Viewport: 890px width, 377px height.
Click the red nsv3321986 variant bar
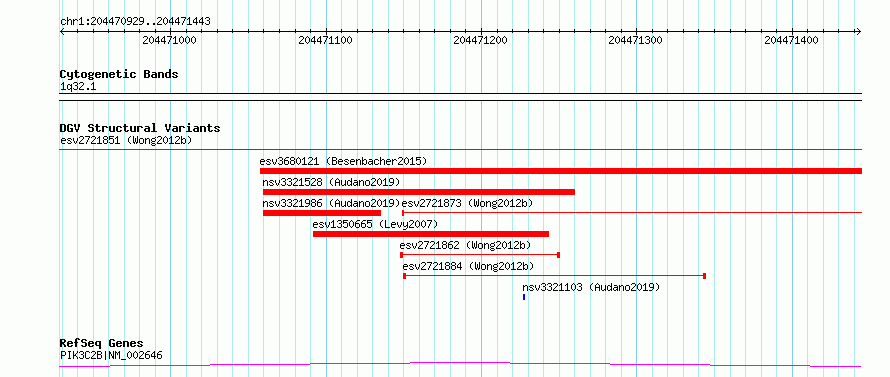coord(322,213)
